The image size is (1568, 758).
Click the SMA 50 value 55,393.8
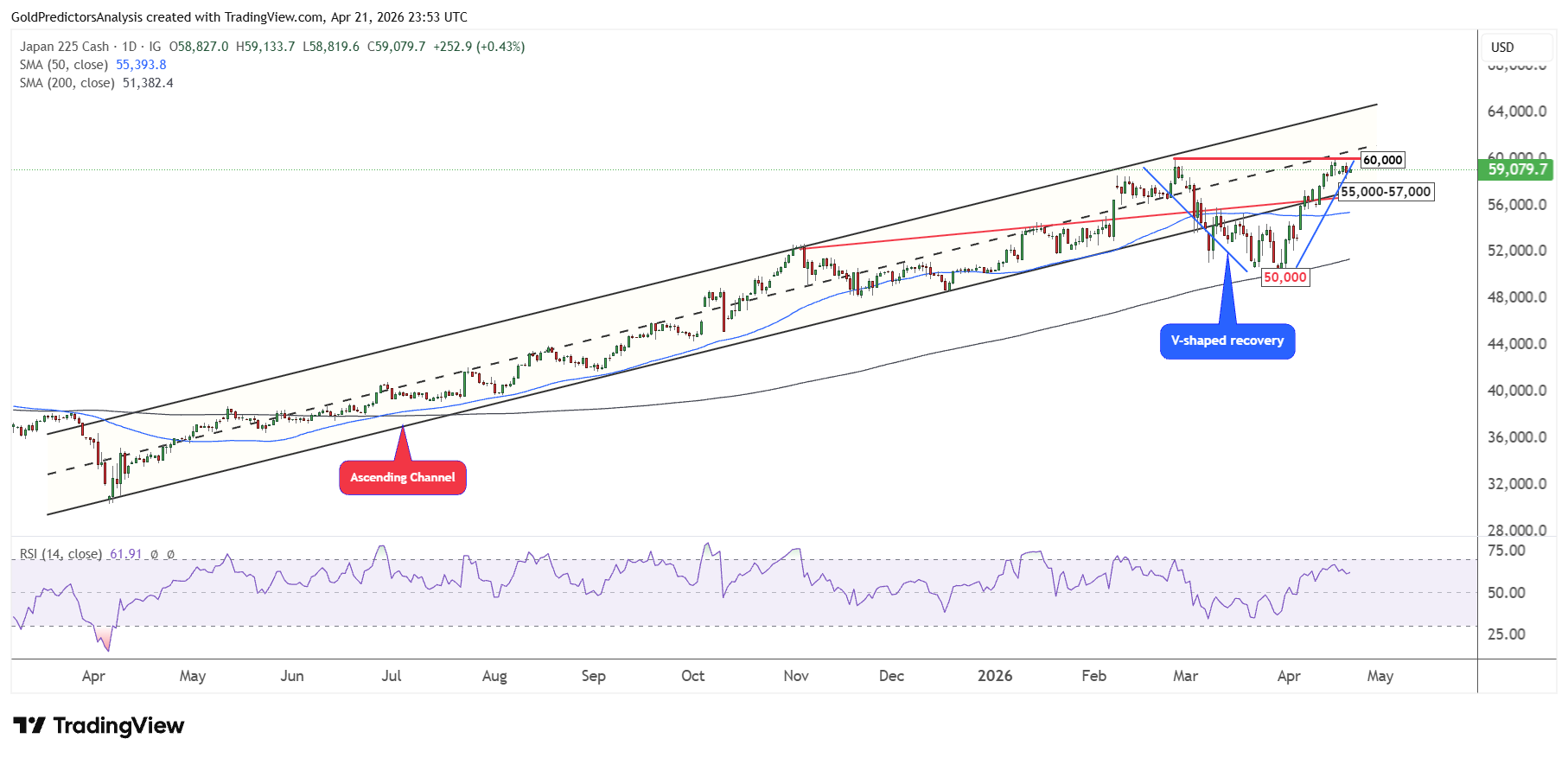coord(141,65)
